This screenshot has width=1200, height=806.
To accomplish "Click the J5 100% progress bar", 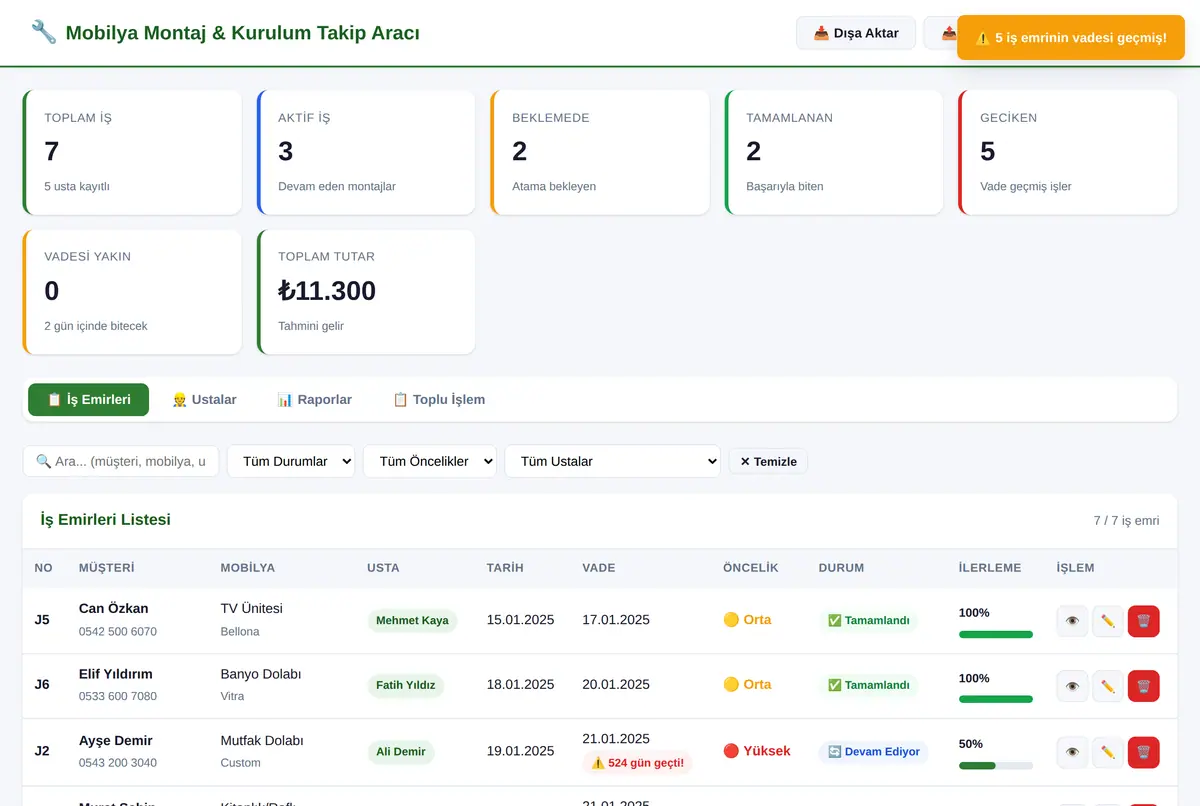I will coord(996,634).
